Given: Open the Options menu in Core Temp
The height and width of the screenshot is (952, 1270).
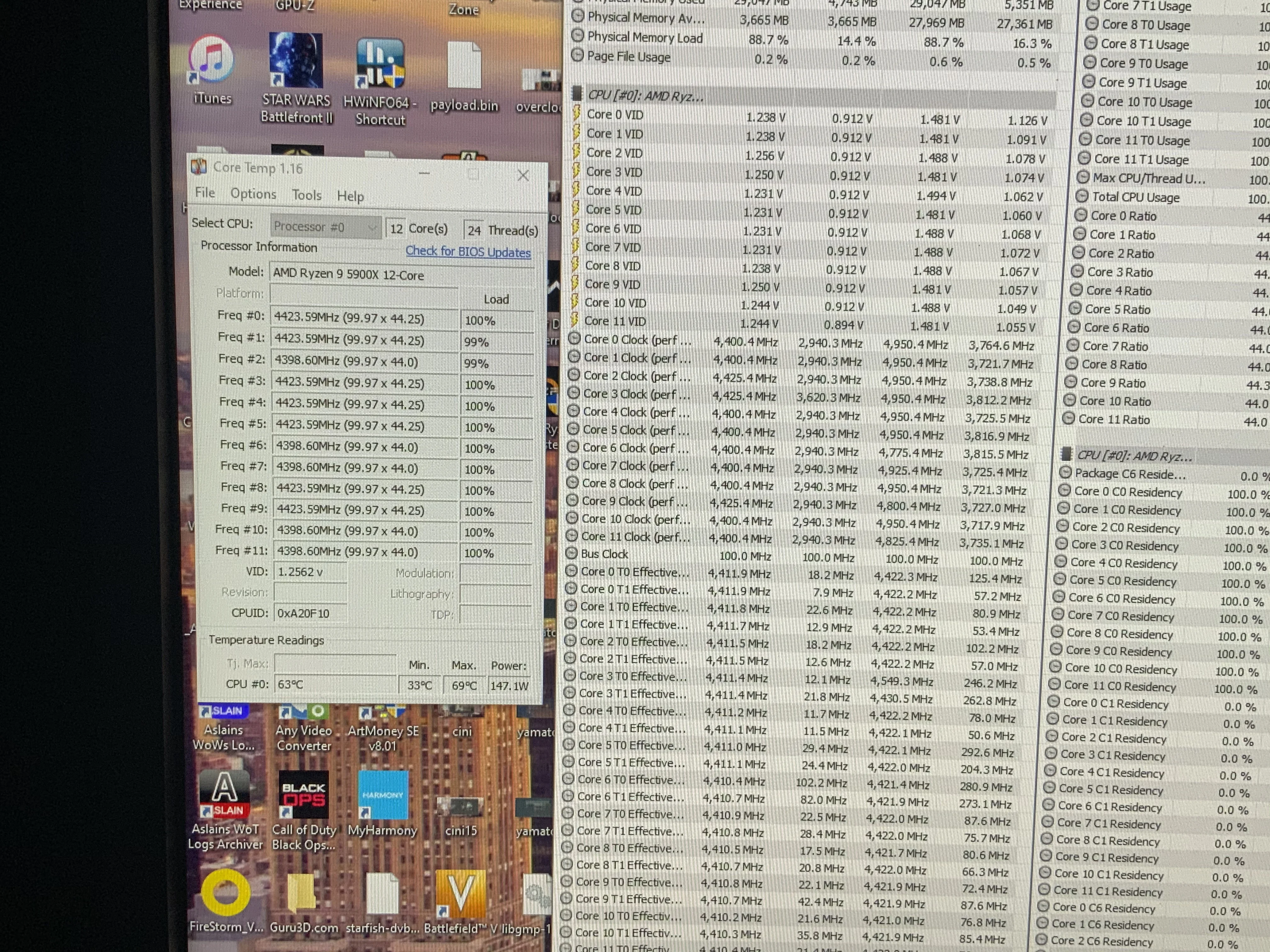Looking at the screenshot, I should tap(253, 194).
